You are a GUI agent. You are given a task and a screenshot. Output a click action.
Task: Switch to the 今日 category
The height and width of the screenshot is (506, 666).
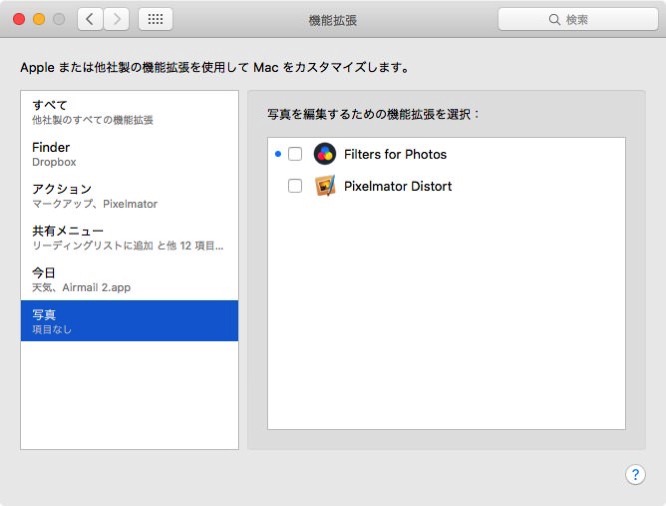click(x=129, y=280)
